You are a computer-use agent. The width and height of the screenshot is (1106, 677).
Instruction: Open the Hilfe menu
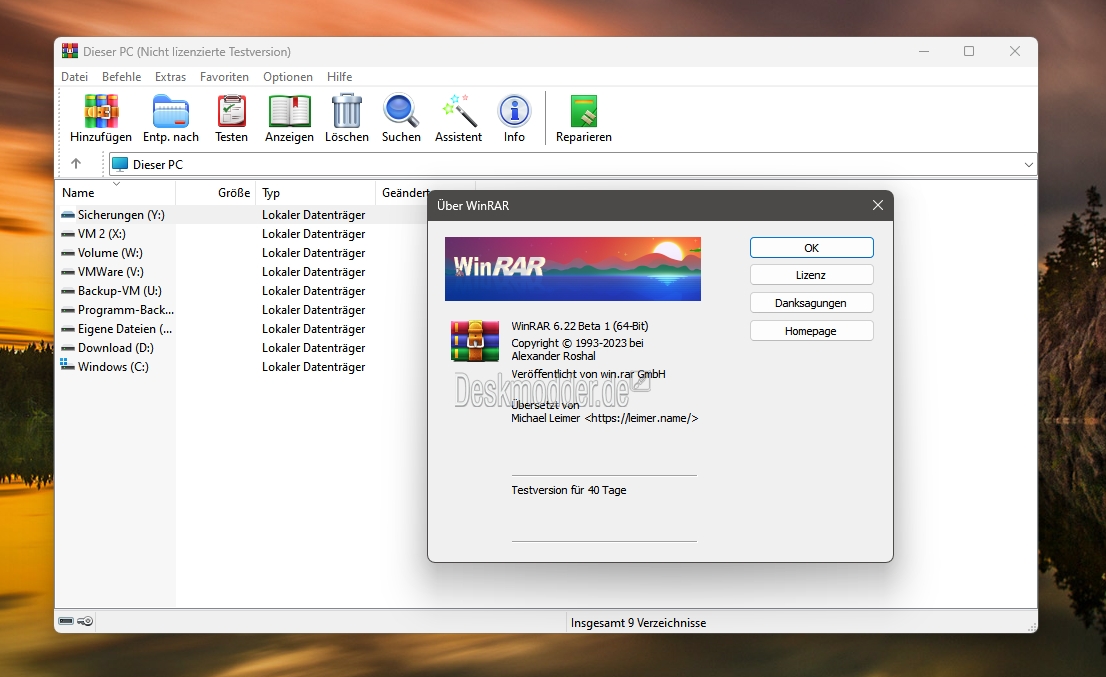pos(339,77)
